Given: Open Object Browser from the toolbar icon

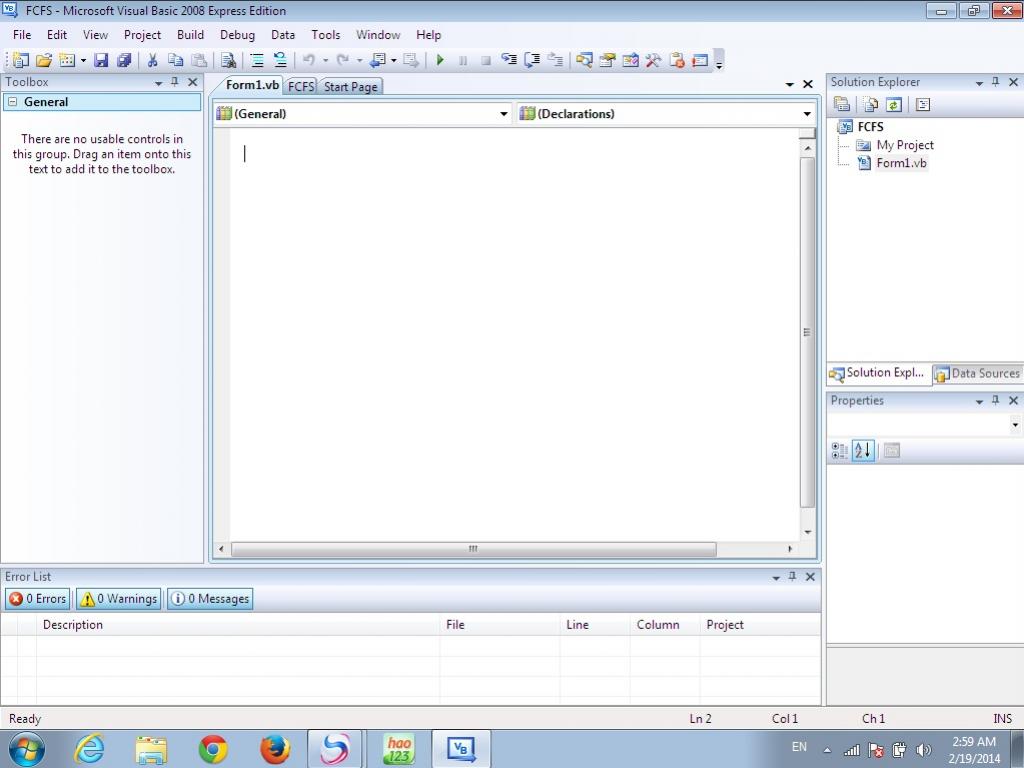Looking at the screenshot, I should 630,60.
